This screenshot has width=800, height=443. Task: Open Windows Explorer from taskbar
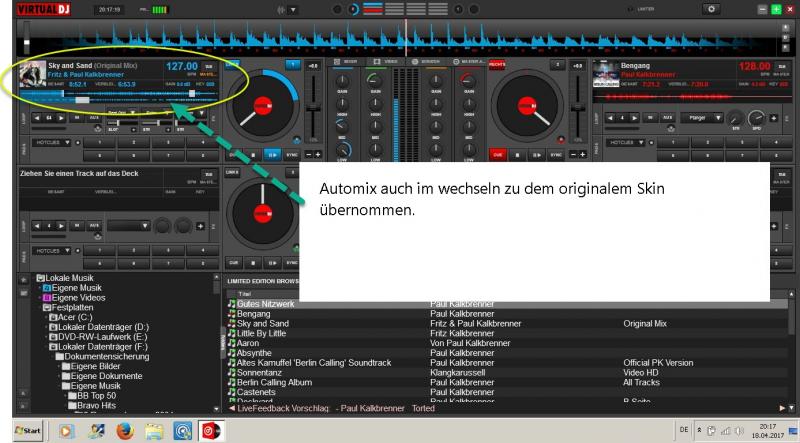click(154, 431)
